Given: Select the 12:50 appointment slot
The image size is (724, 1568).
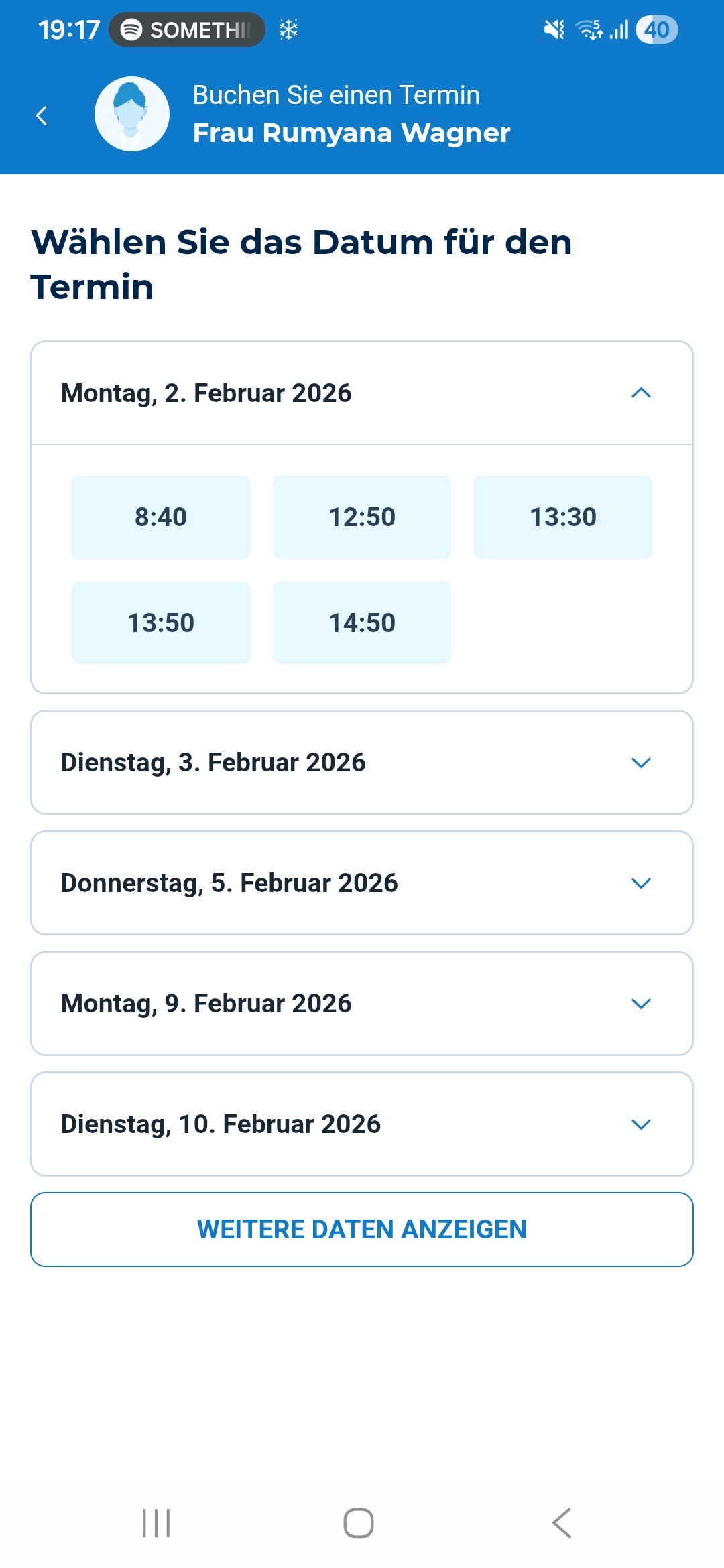Looking at the screenshot, I should [362, 517].
